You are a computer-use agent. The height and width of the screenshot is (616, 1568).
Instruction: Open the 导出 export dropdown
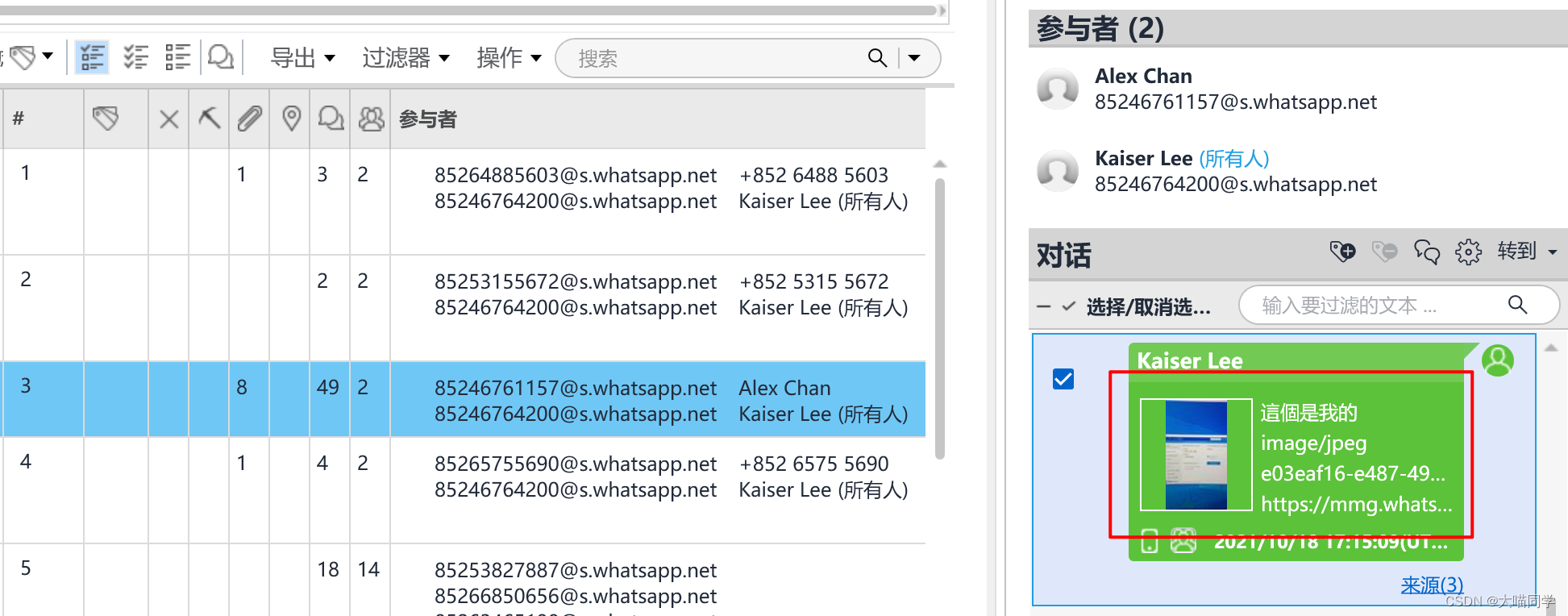tap(303, 58)
